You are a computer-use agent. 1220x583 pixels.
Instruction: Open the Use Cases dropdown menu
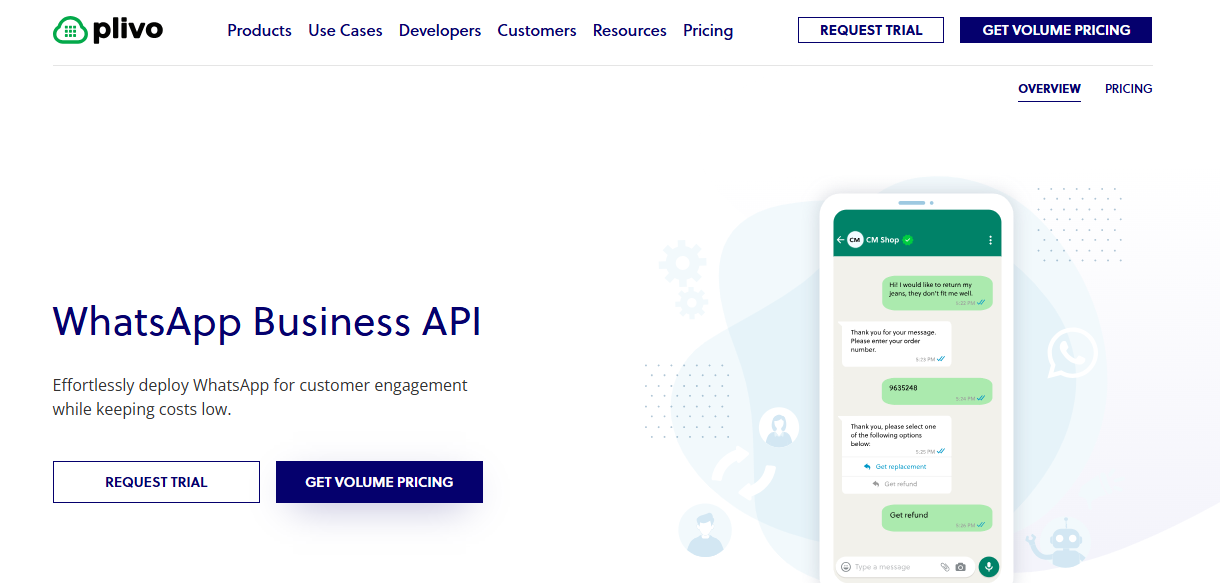345,30
